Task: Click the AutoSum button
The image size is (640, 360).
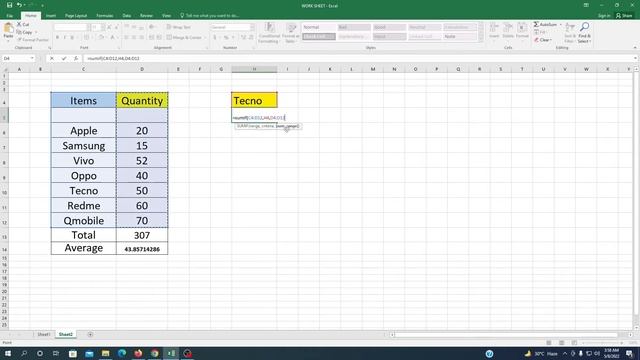Action: tap(545, 25)
